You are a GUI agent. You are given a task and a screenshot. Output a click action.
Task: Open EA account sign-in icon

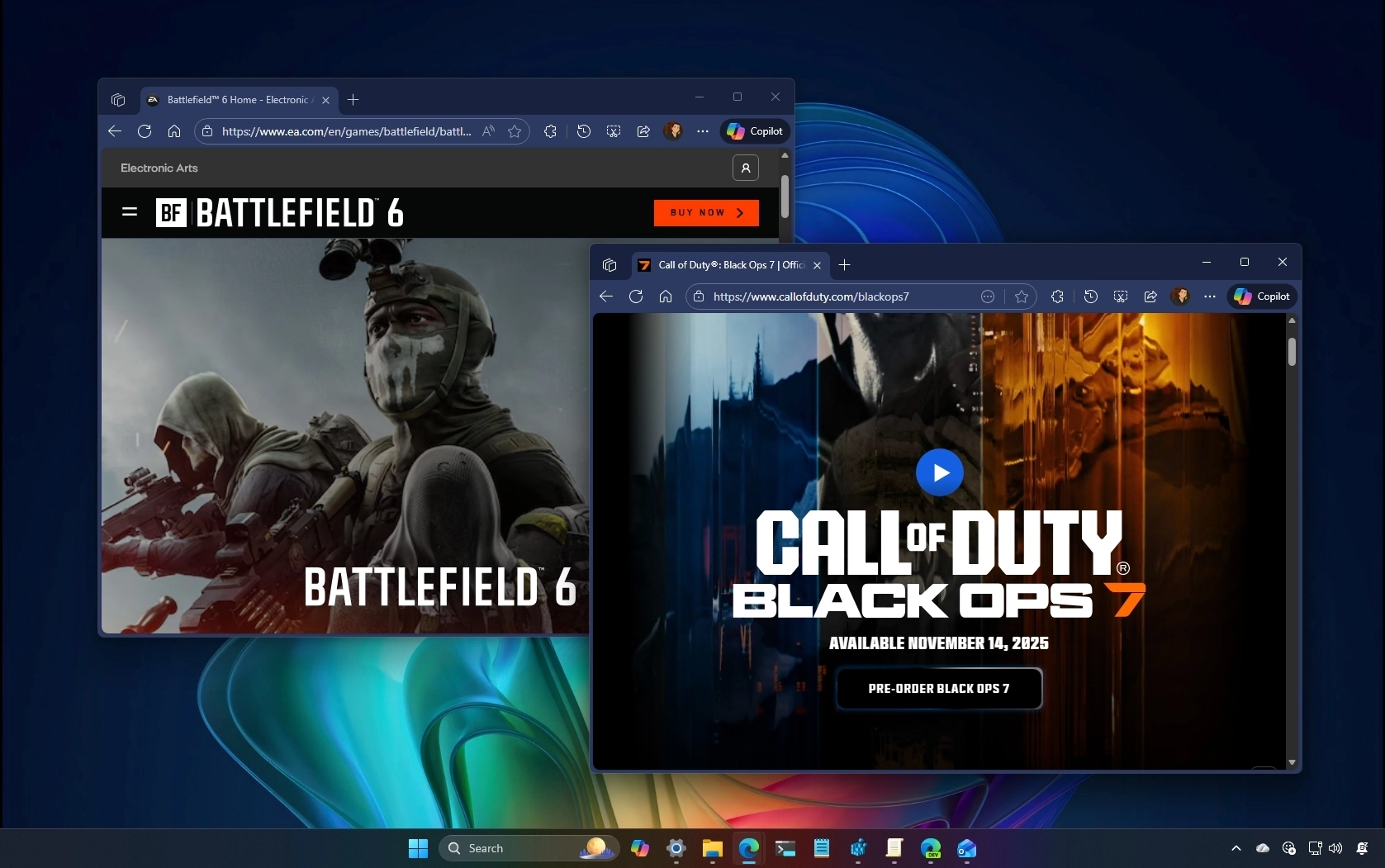point(746,168)
